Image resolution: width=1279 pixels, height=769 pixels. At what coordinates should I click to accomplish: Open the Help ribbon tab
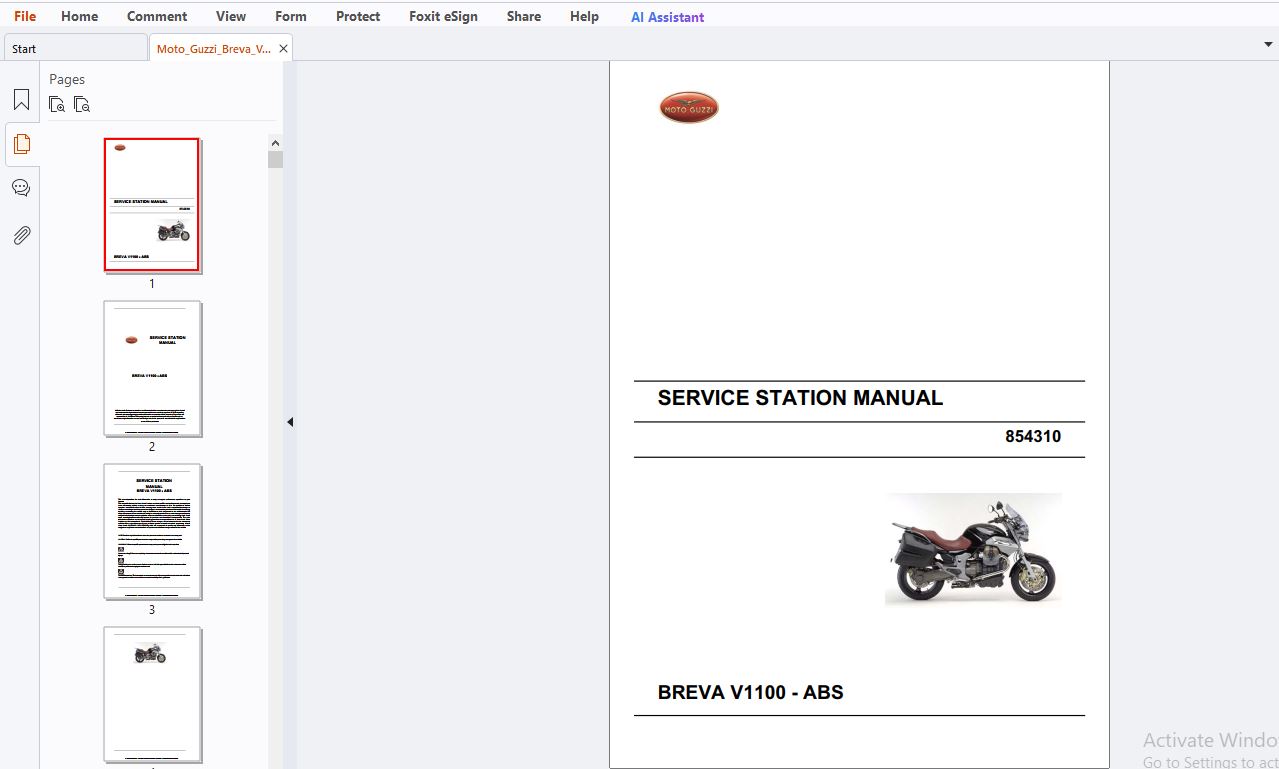click(x=584, y=16)
